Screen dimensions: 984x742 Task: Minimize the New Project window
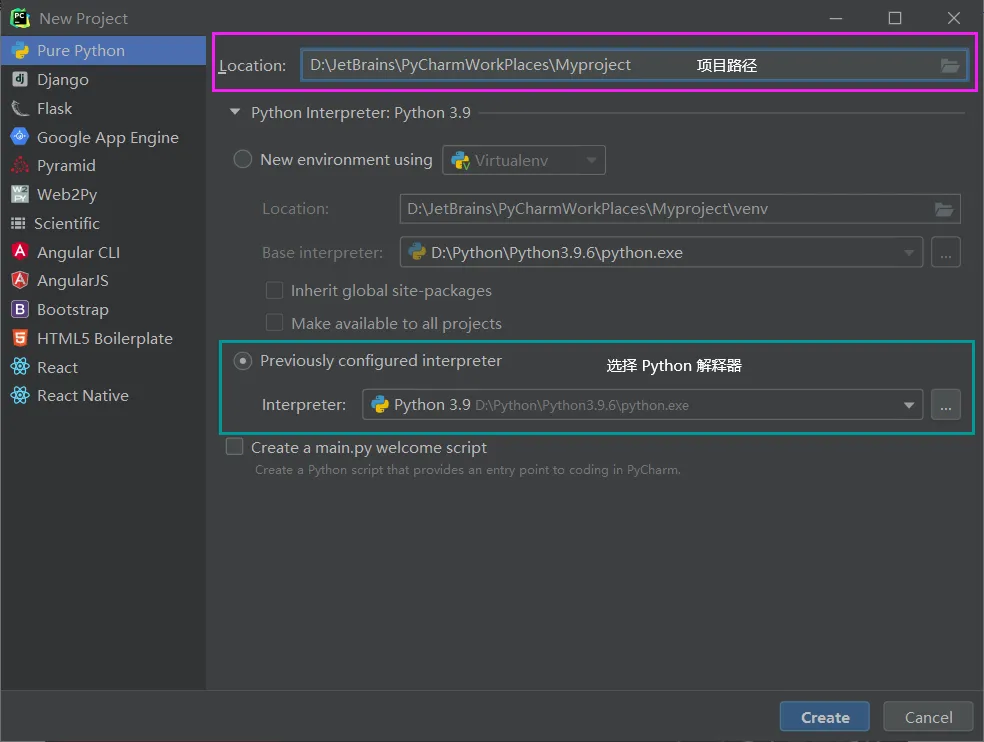(x=835, y=18)
